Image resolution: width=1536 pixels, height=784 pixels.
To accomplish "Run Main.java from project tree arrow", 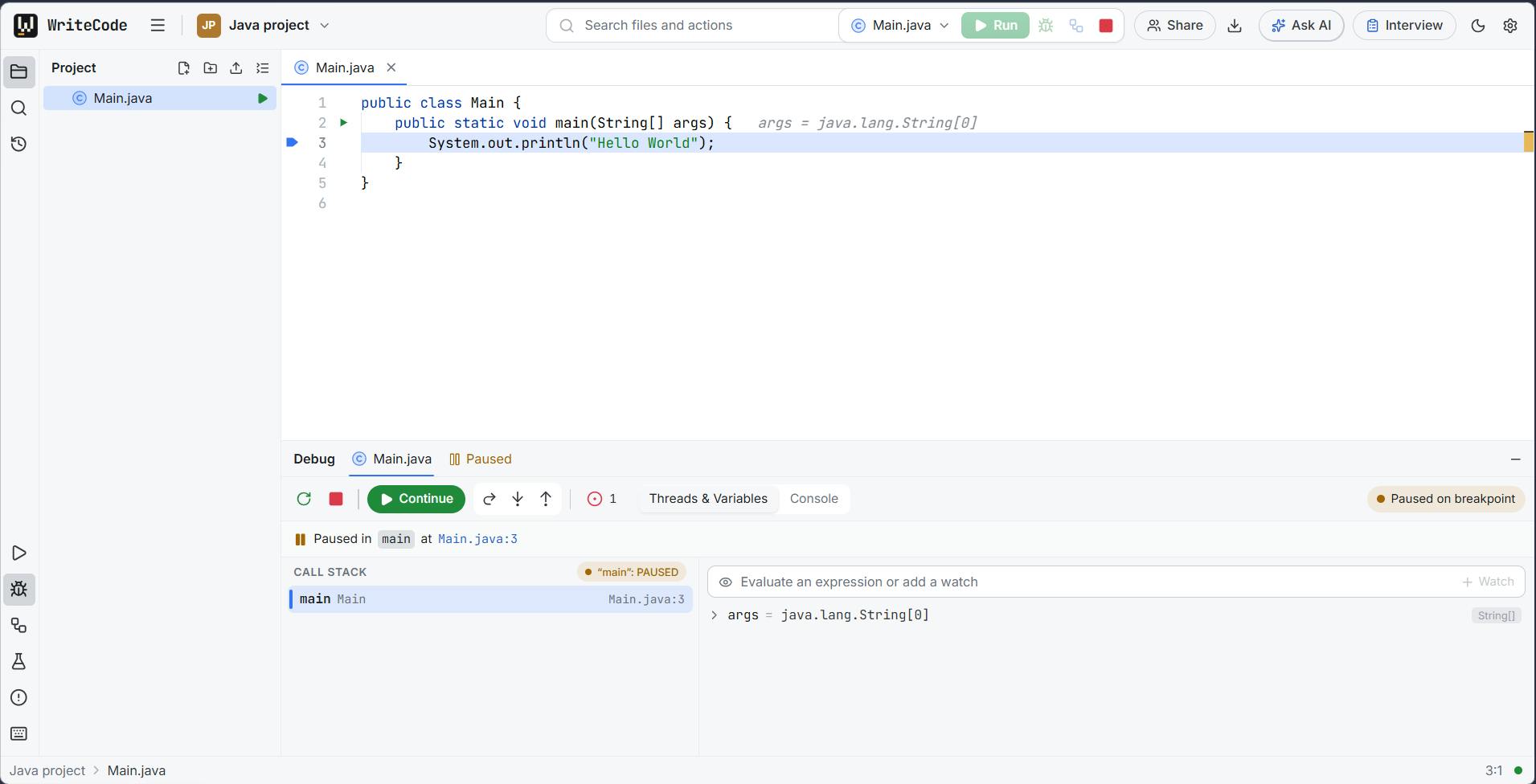I will tap(262, 99).
